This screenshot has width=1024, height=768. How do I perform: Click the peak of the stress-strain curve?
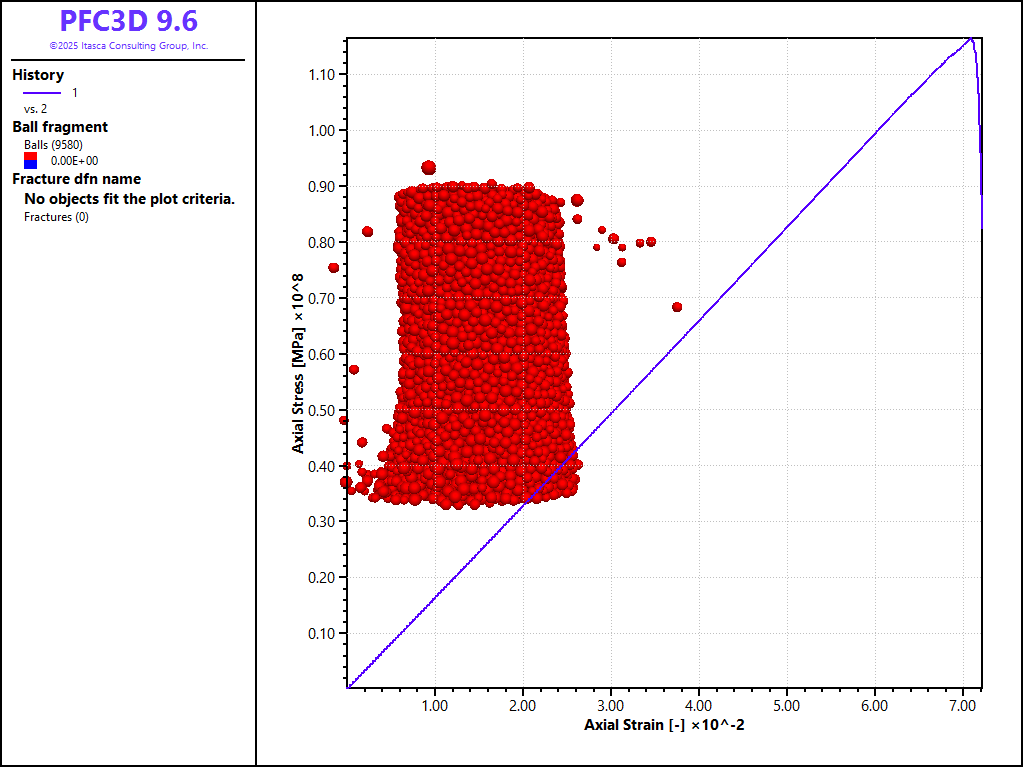pyautogui.click(x=969, y=39)
